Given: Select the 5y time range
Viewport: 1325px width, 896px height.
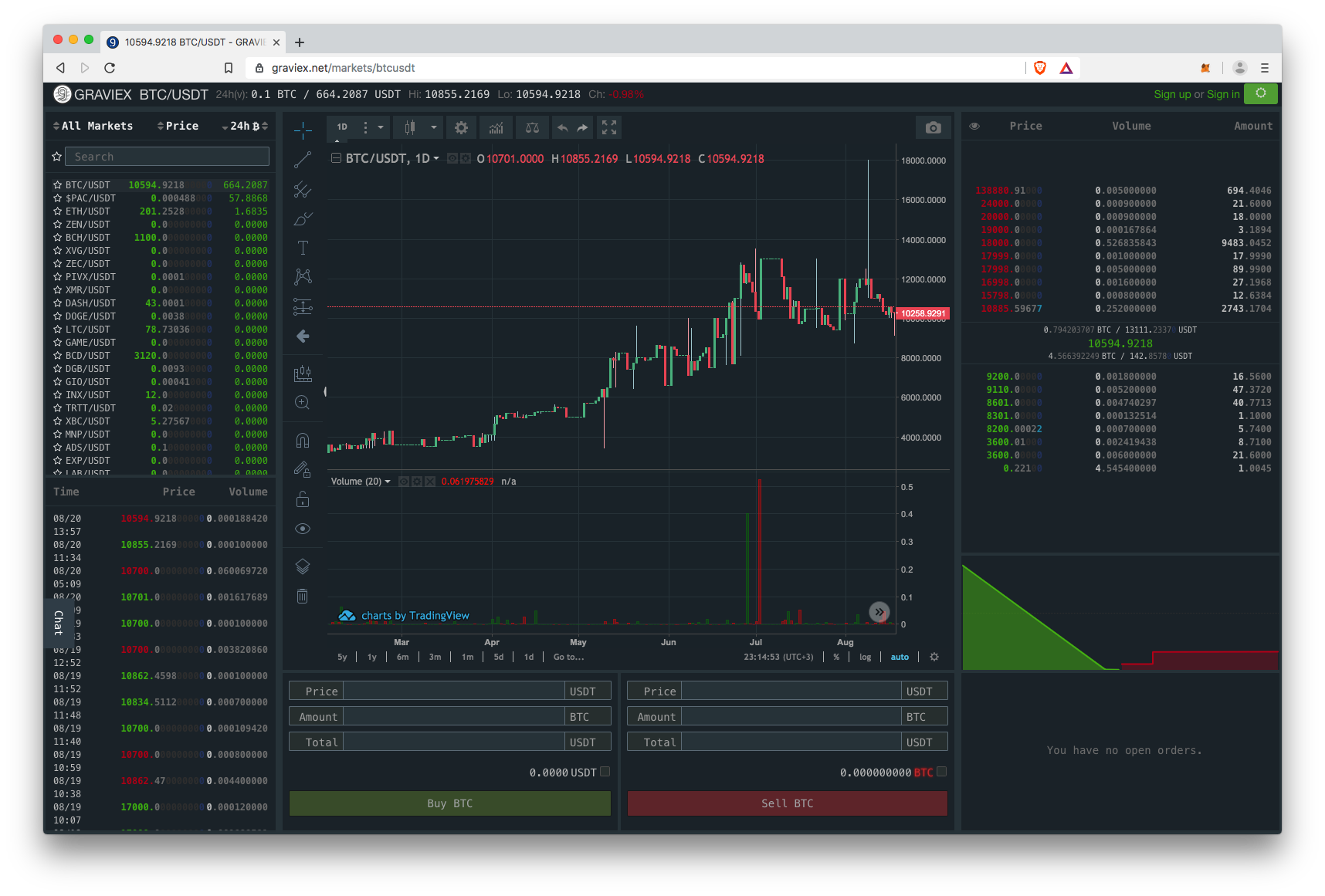Looking at the screenshot, I should [342, 658].
